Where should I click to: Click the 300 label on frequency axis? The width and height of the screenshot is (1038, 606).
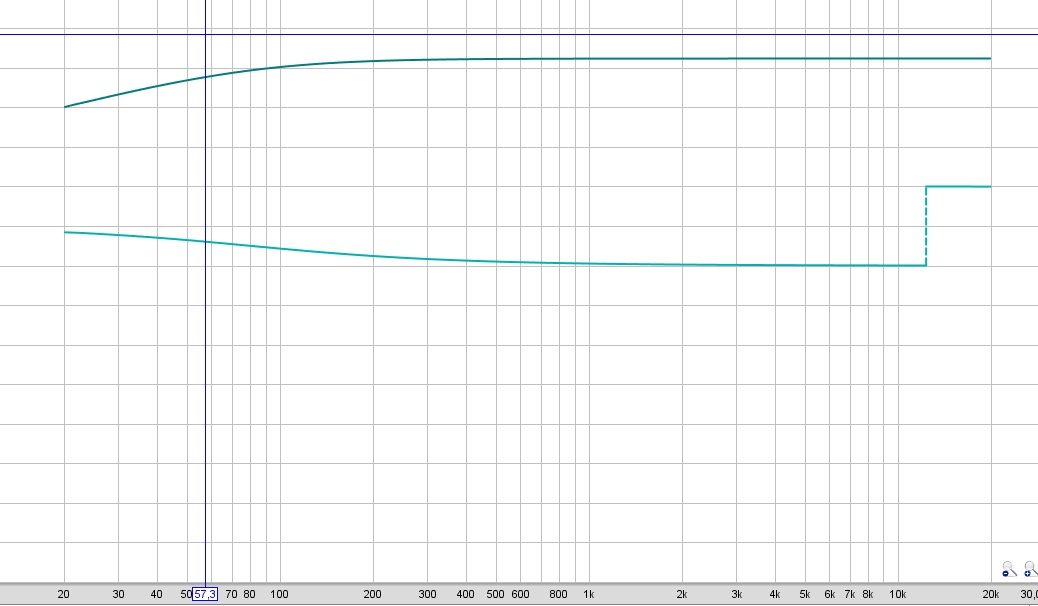point(427,594)
